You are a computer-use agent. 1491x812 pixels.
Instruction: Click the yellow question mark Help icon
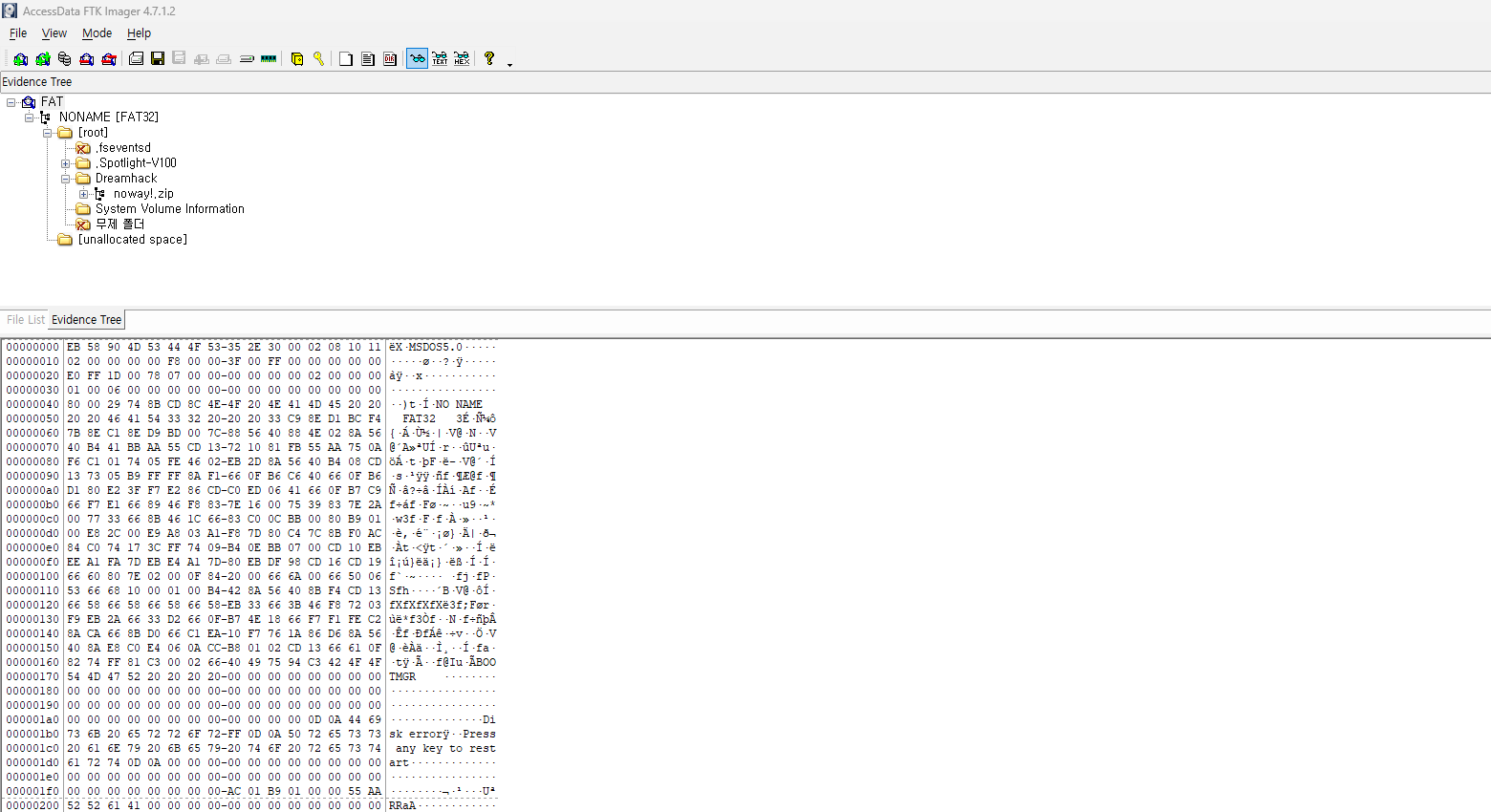[489, 59]
